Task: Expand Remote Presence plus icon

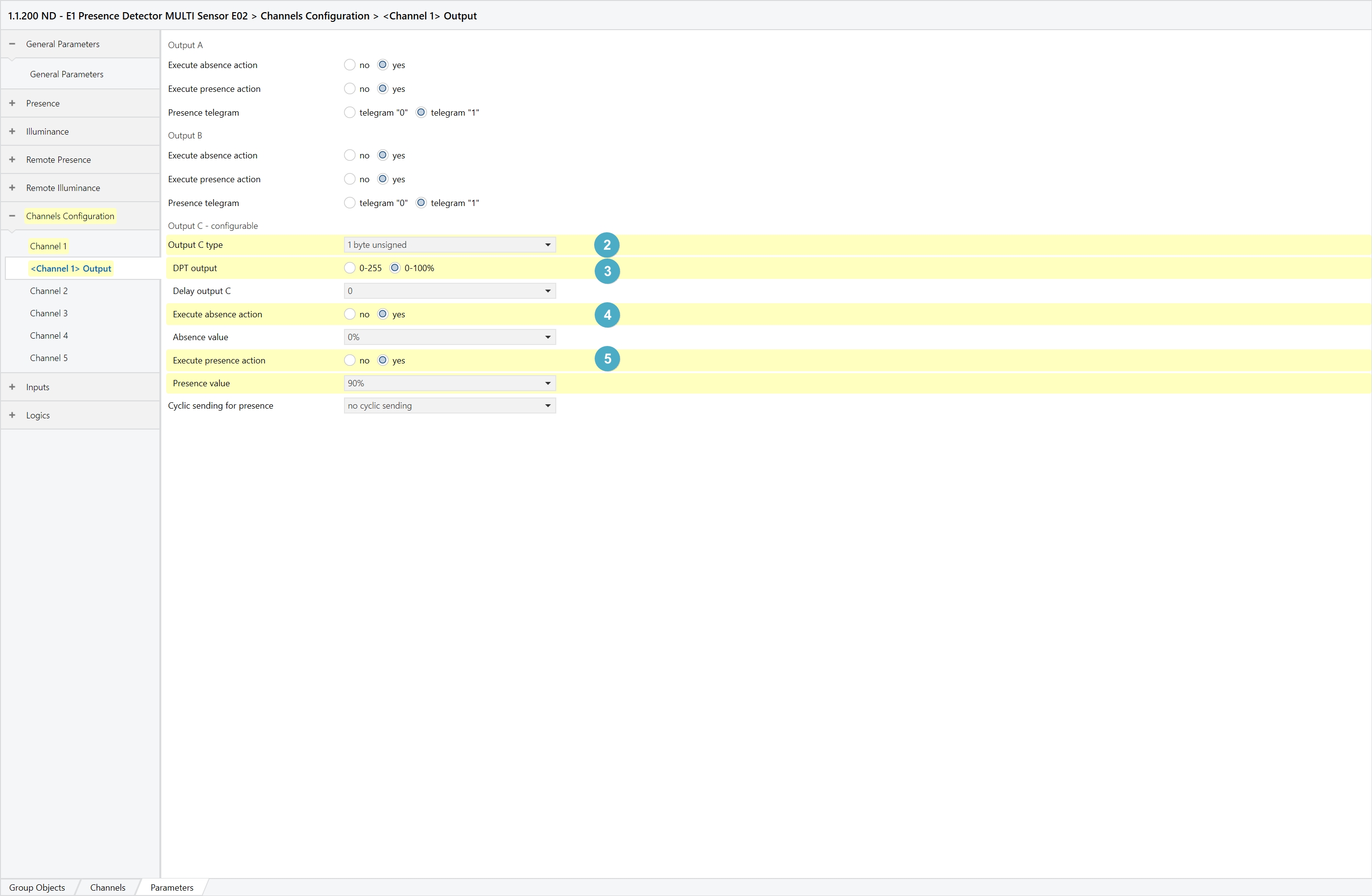Action: click(x=12, y=160)
